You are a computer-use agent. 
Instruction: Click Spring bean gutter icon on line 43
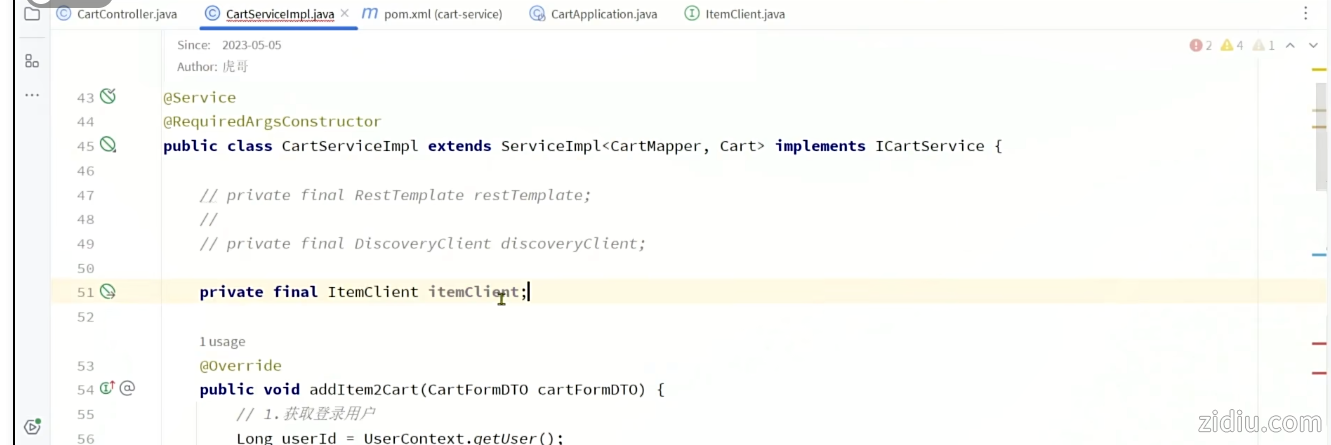108,97
